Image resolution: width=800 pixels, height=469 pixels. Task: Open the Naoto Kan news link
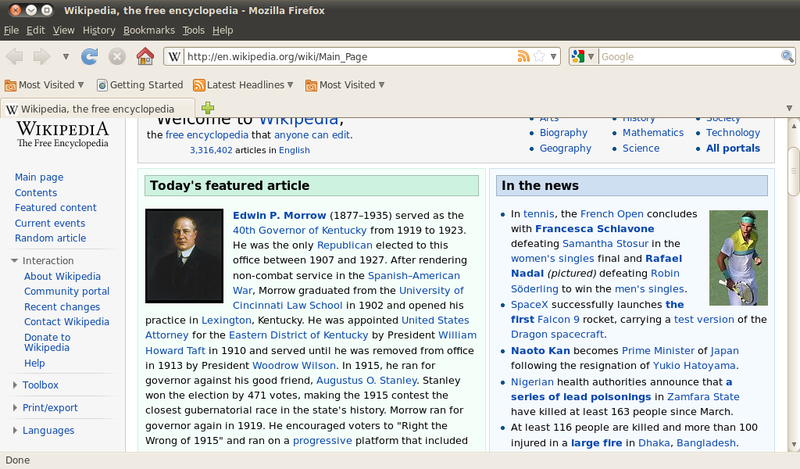tap(540, 351)
